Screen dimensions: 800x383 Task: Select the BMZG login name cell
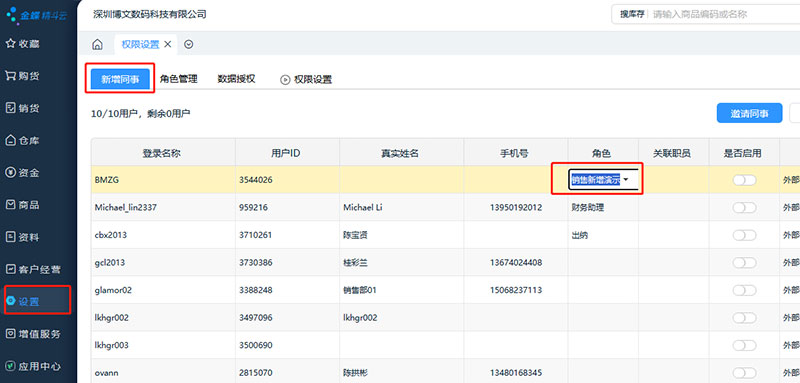163,180
